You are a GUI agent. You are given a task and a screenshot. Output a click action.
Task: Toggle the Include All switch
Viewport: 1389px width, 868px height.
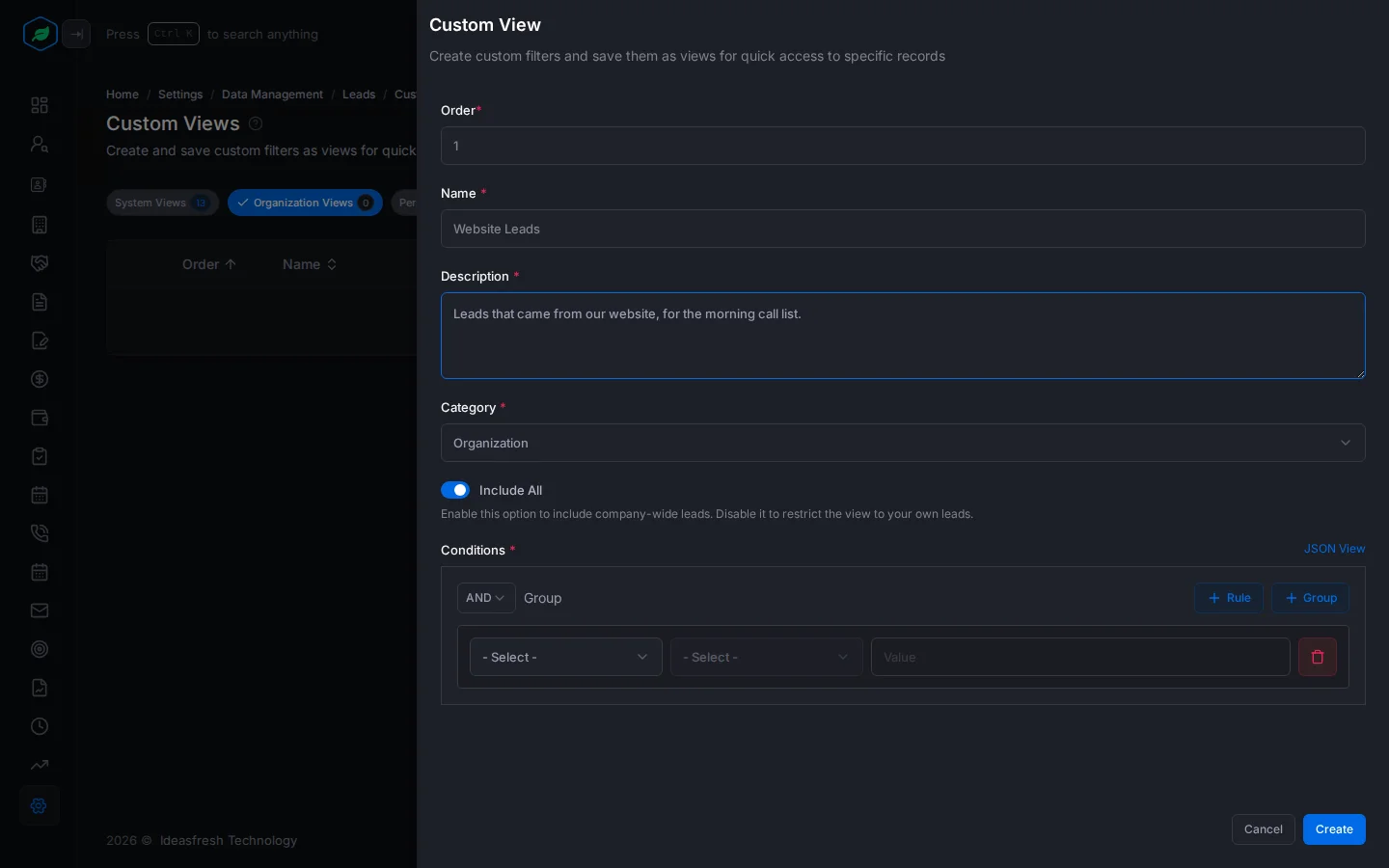[455, 490]
